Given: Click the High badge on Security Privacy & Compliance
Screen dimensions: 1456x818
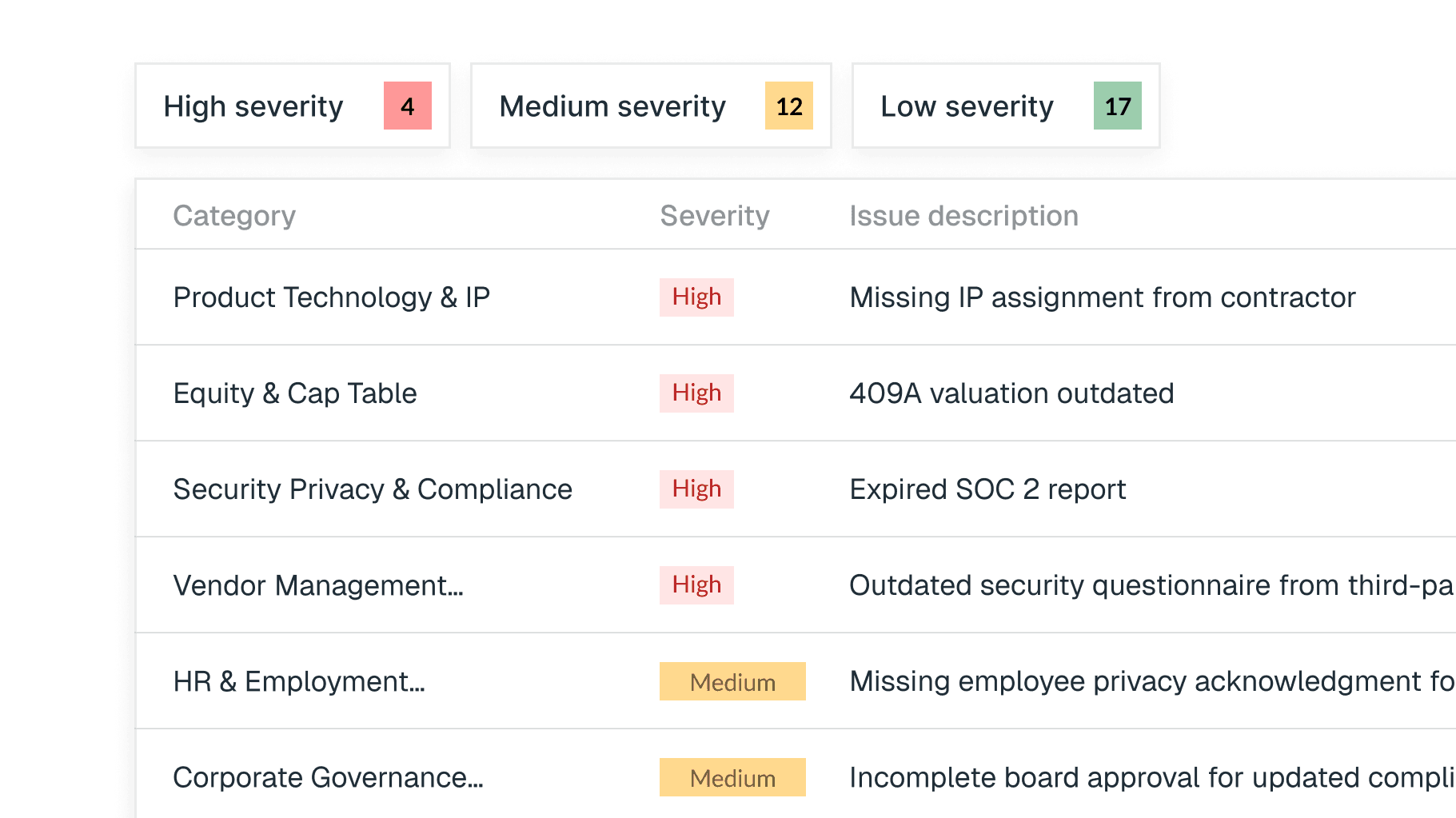Looking at the screenshot, I should (696, 489).
